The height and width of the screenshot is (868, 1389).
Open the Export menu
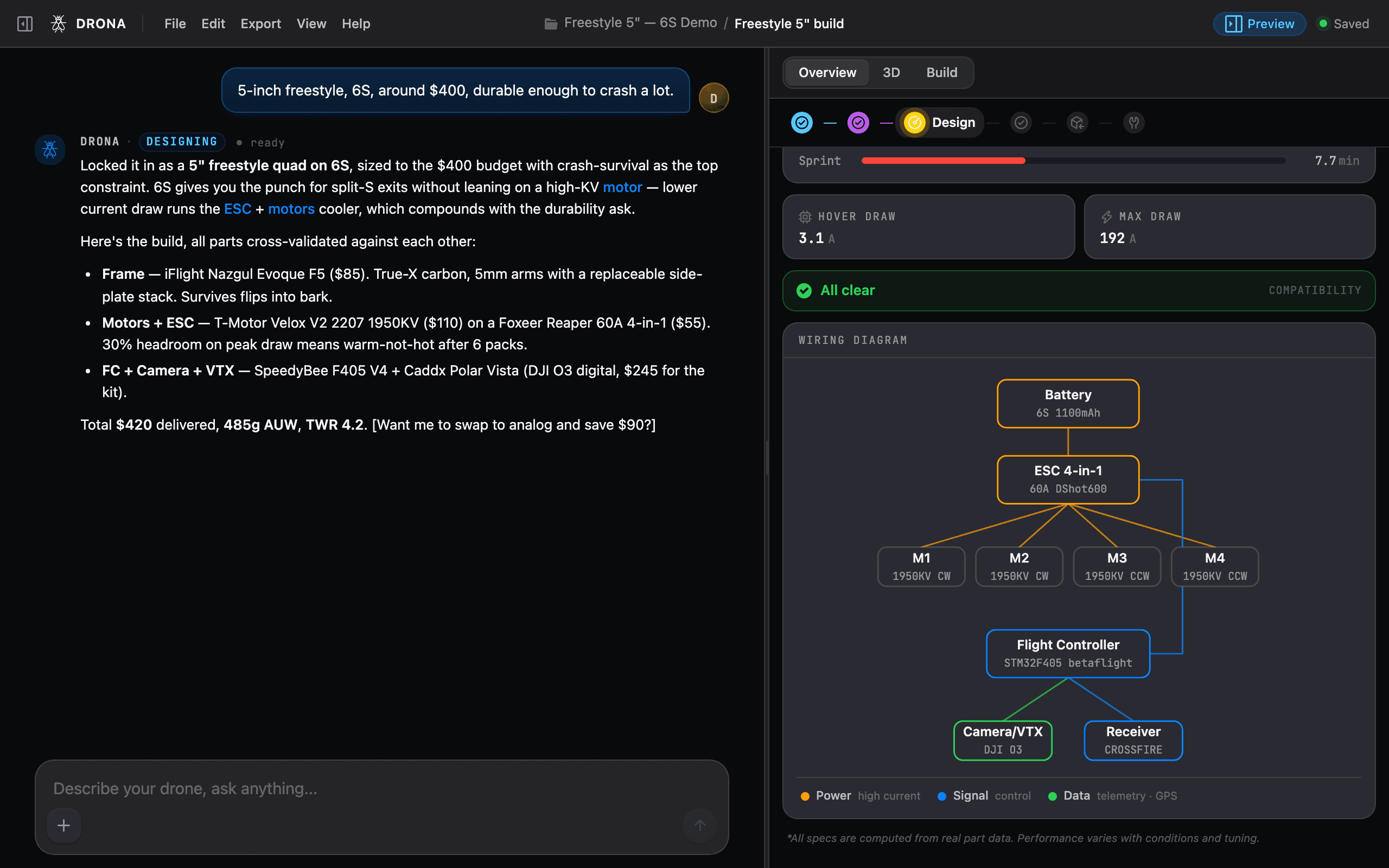click(260, 23)
